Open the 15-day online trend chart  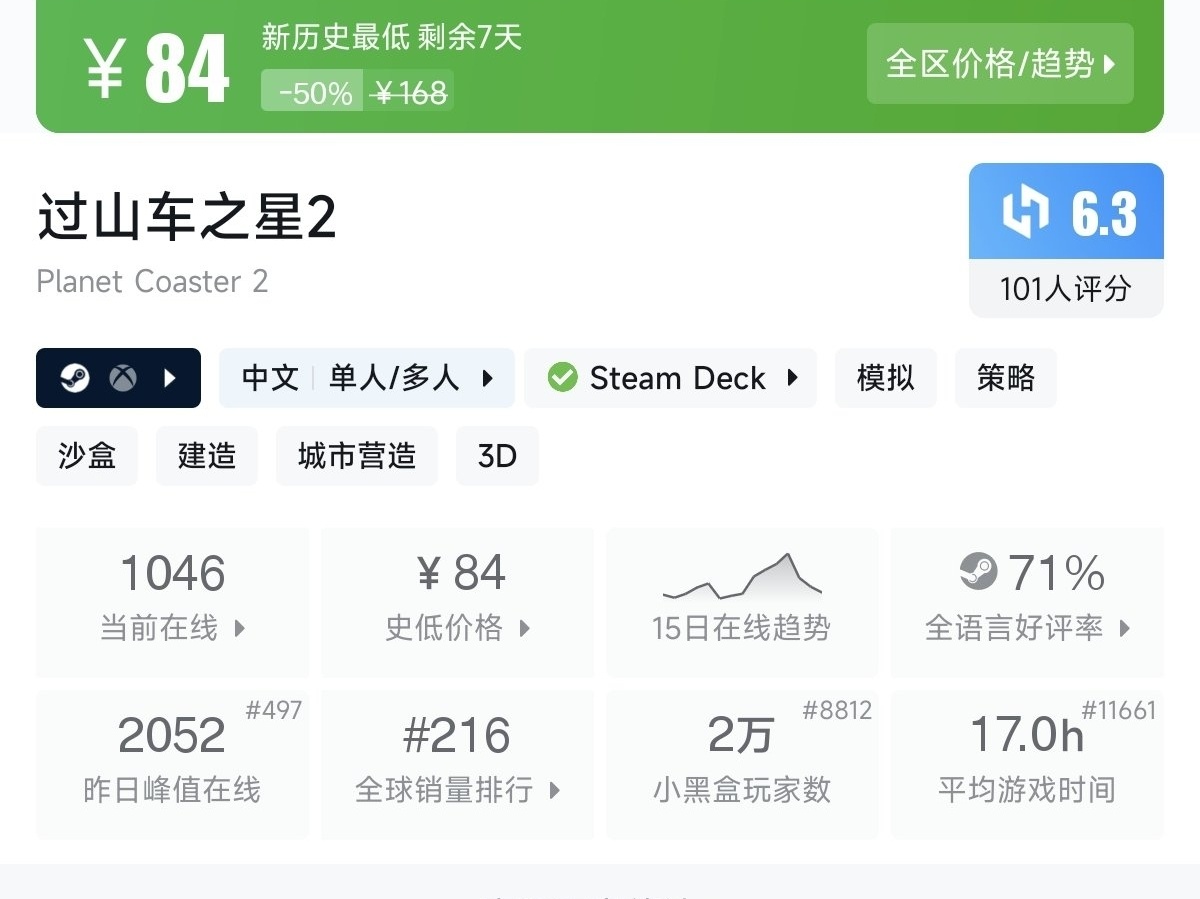point(742,602)
